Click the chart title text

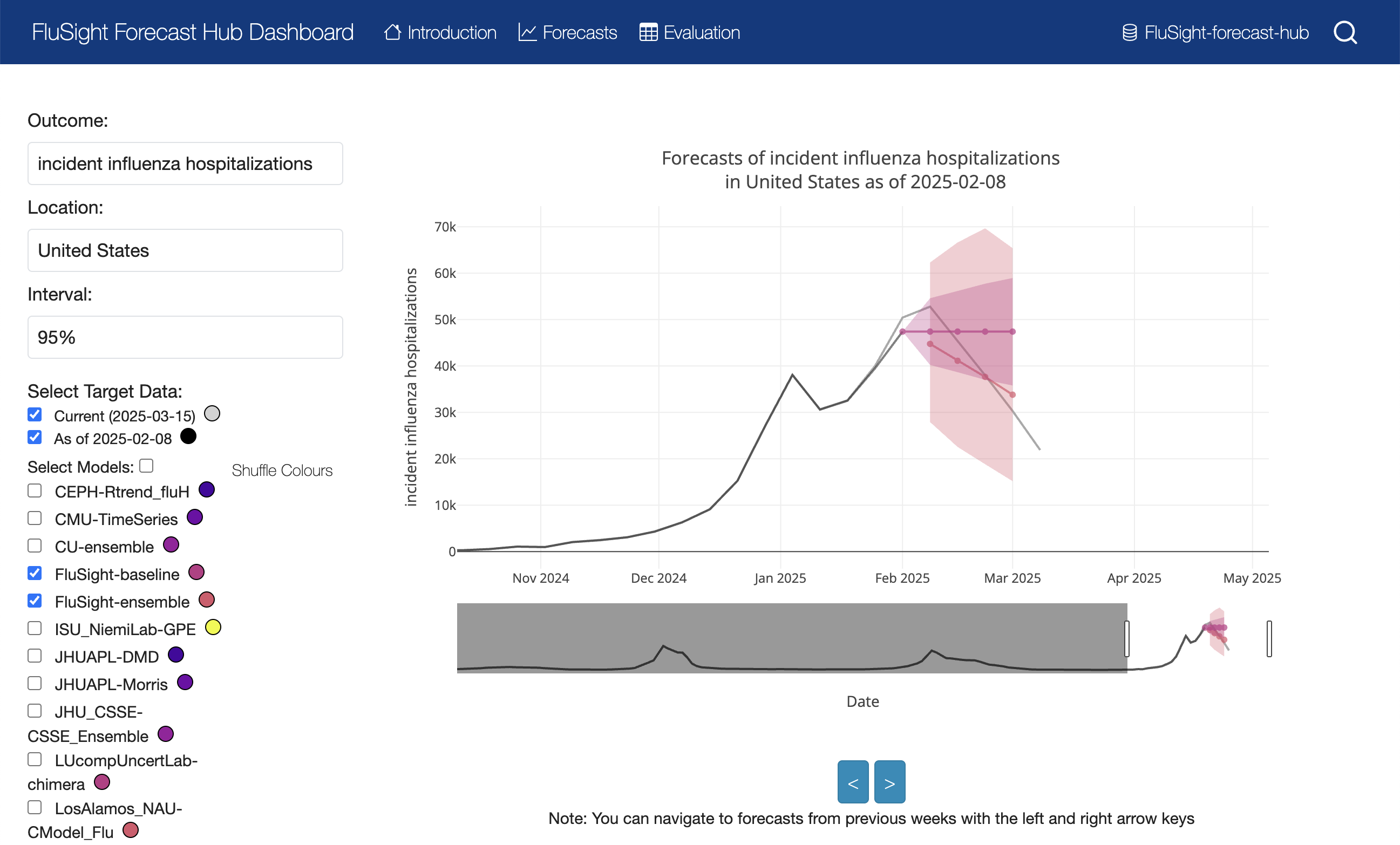point(861,170)
